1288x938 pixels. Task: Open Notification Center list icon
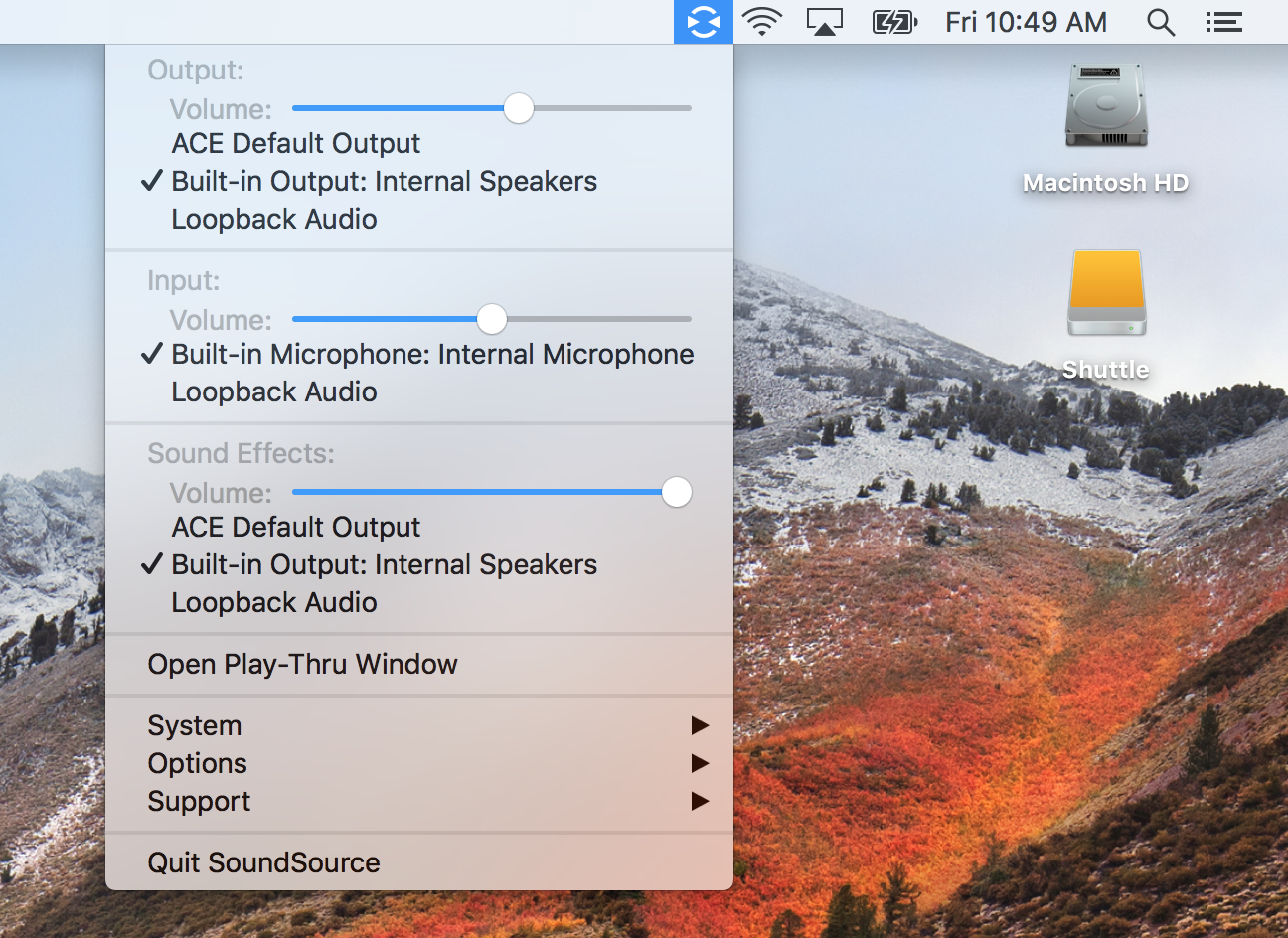point(1224,22)
